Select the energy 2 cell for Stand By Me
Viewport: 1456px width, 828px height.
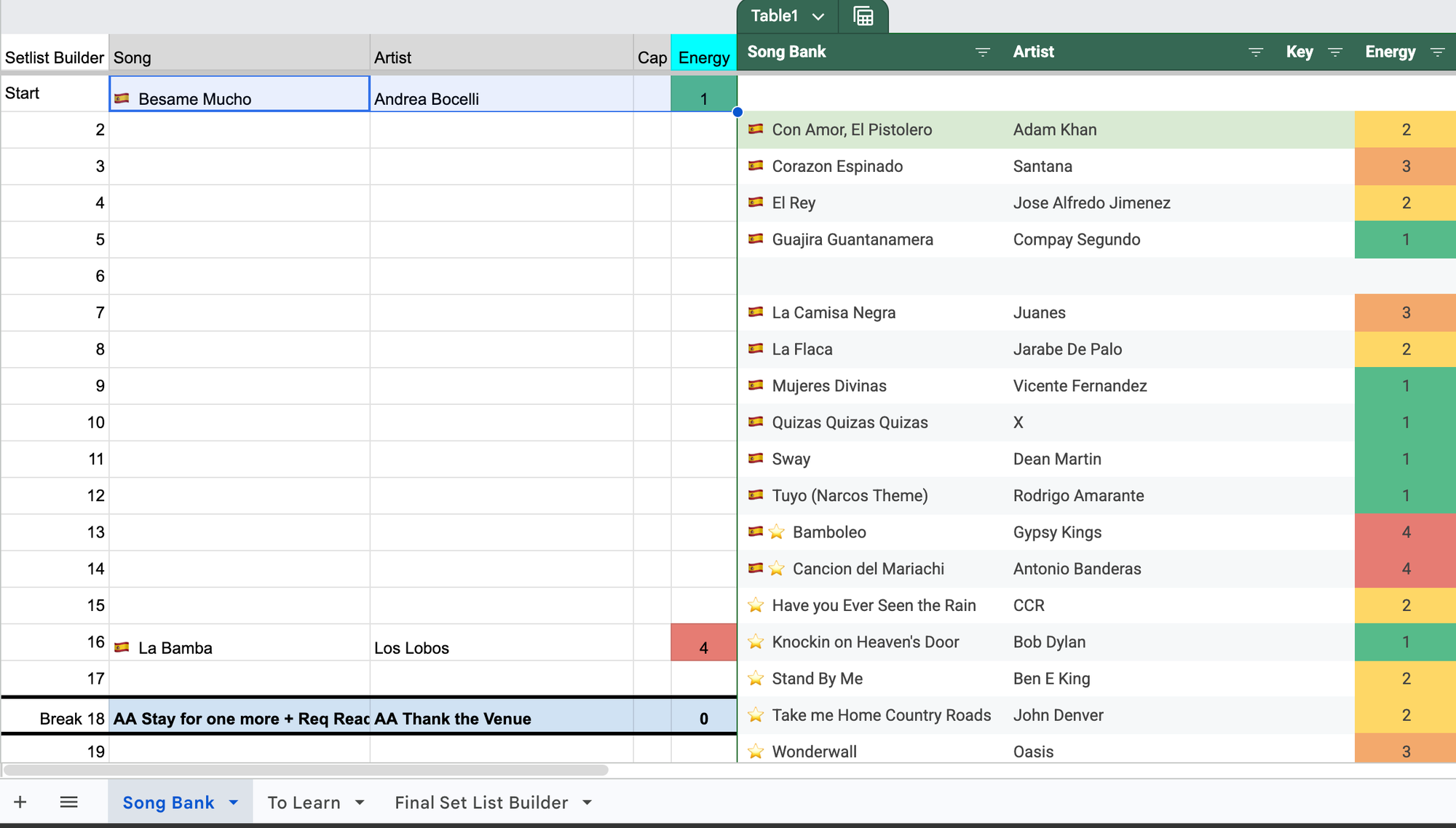pos(1406,679)
